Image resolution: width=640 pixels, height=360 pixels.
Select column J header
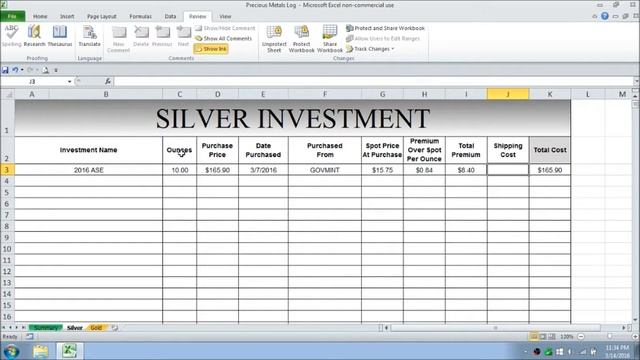tap(508, 94)
